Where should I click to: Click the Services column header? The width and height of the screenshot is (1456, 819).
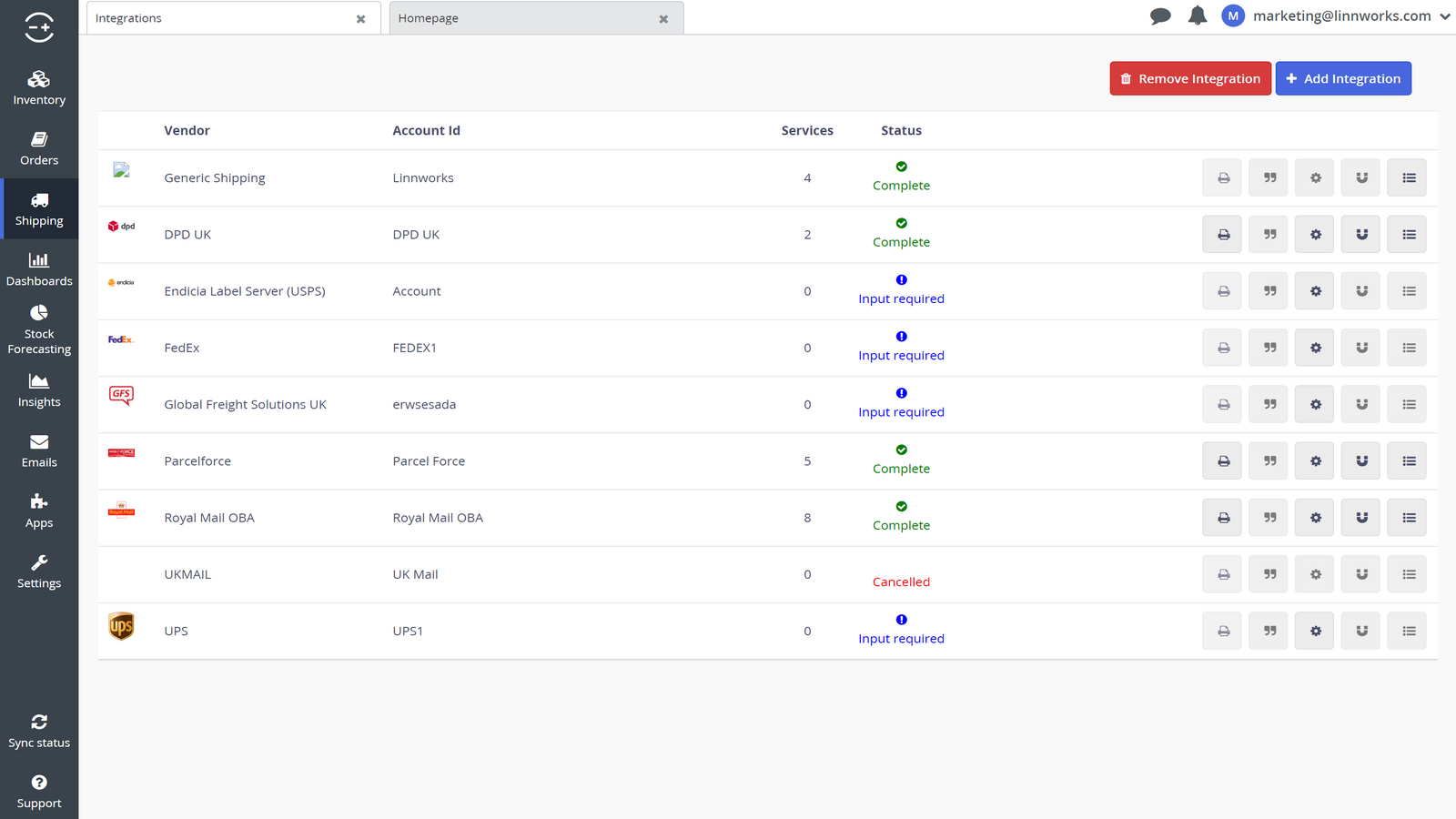point(807,130)
